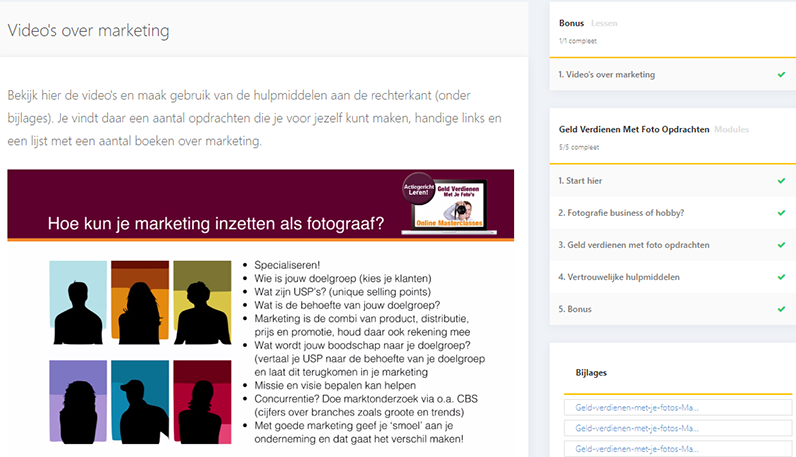Open the lesson "1. Video's over marketing"
This screenshot has height=457, width=796.
pyautogui.click(x=607, y=75)
